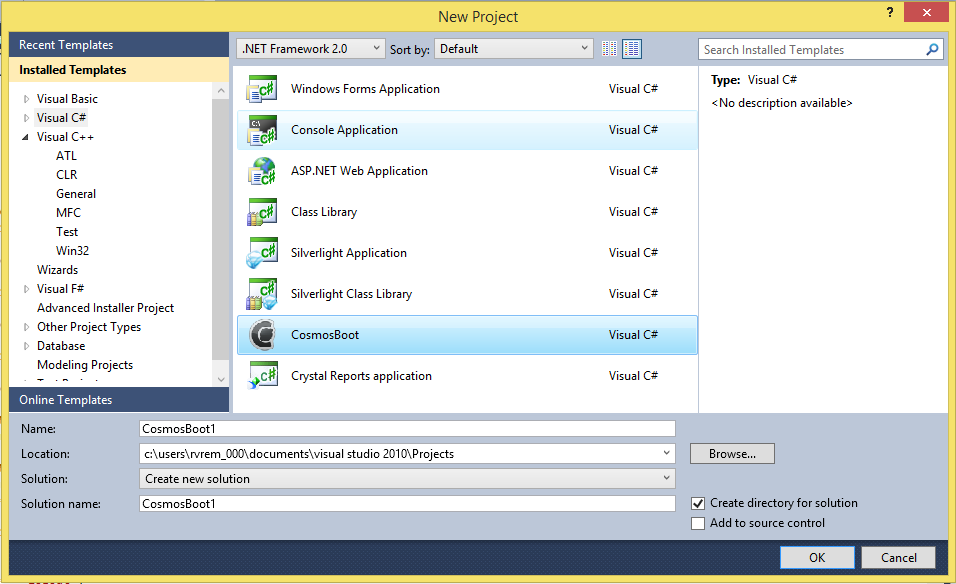956x584 pixels.
Task: Click the Cancel button
Action: pyautogui.click(x=899, y=557)
